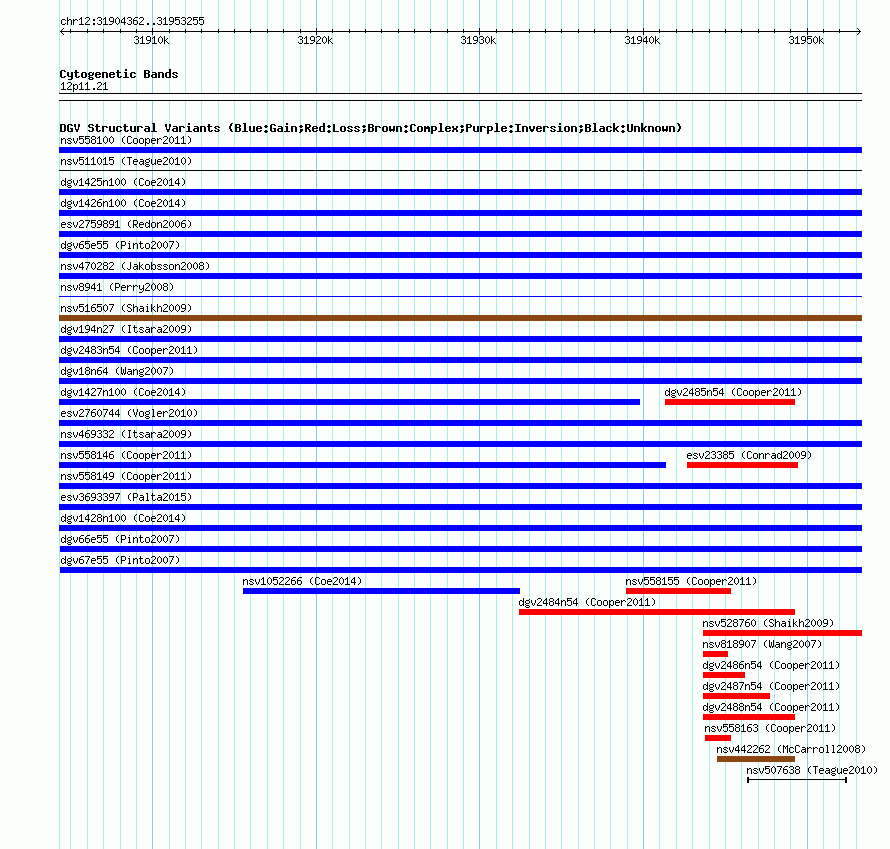The height and width of the screenshot is (849, 890).
Task: Click the brown bar under nsv442262
Action: pos(755,759)
